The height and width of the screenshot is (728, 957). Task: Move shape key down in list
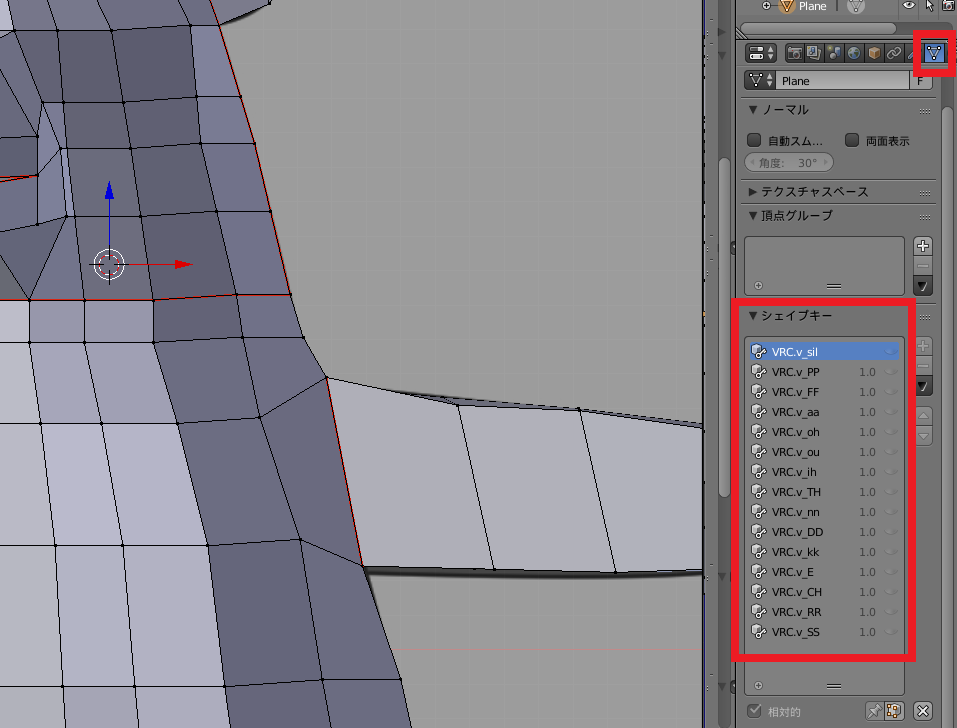923,436
